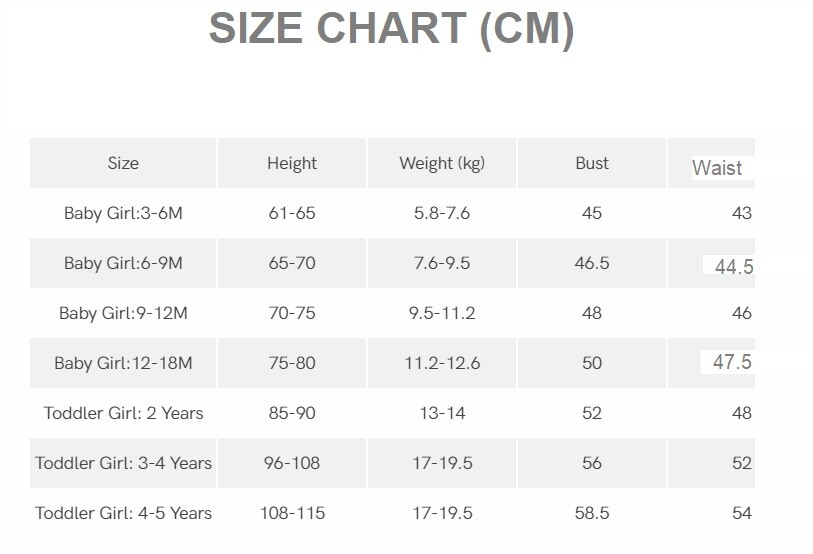Click the Baby Girl:6-9M row label
The width and height of the screenshot is (813, 554).
123,263
